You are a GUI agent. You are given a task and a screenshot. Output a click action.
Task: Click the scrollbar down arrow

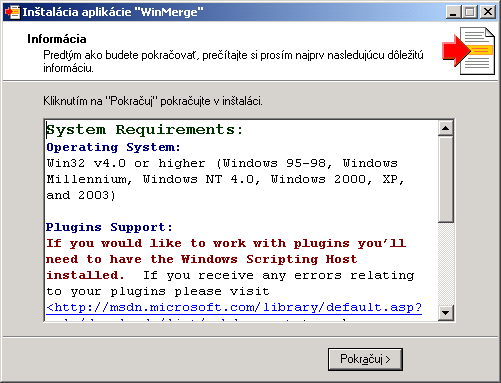tap(446, 313)
